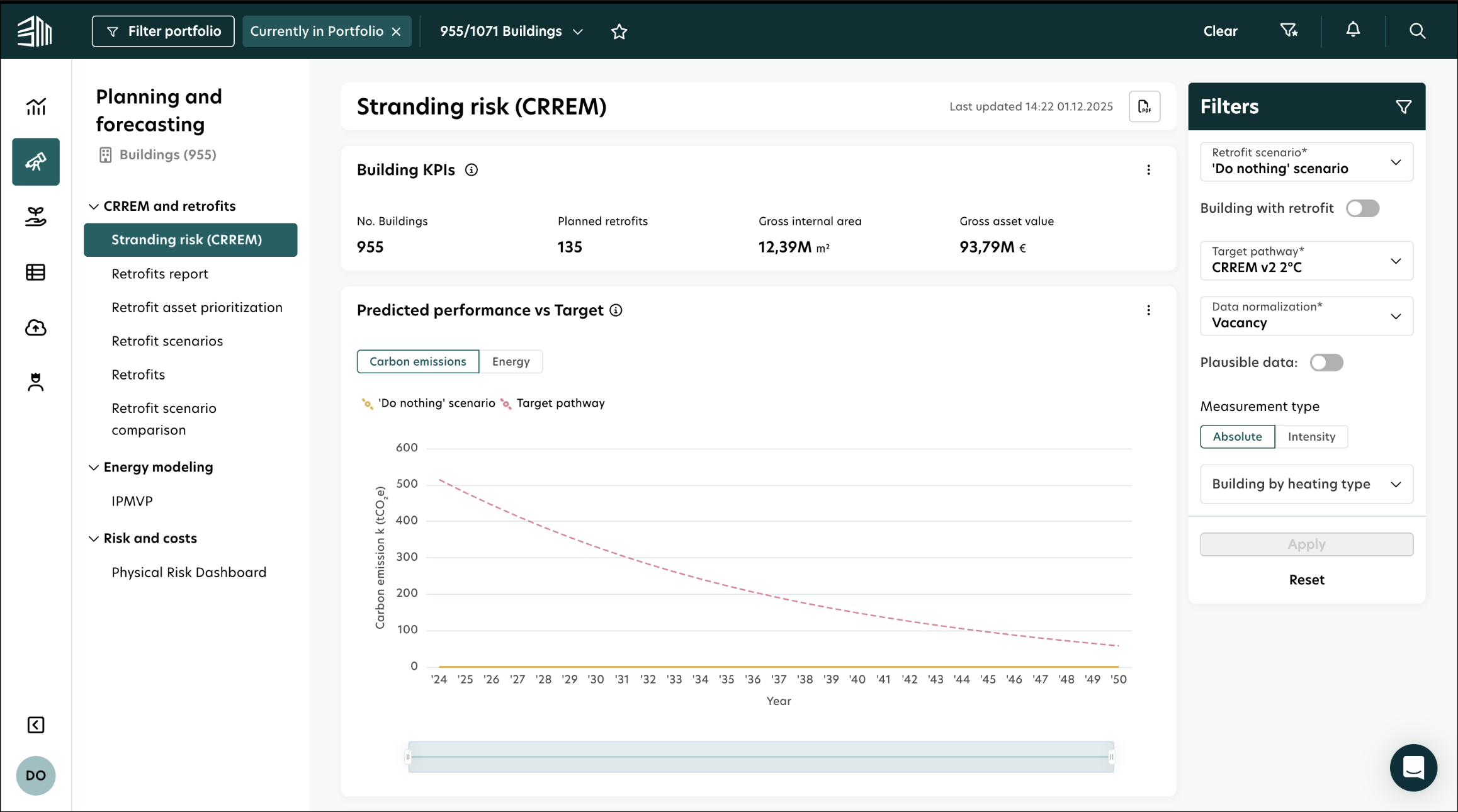Toggle Target pathway legend entry

point(552,403)
